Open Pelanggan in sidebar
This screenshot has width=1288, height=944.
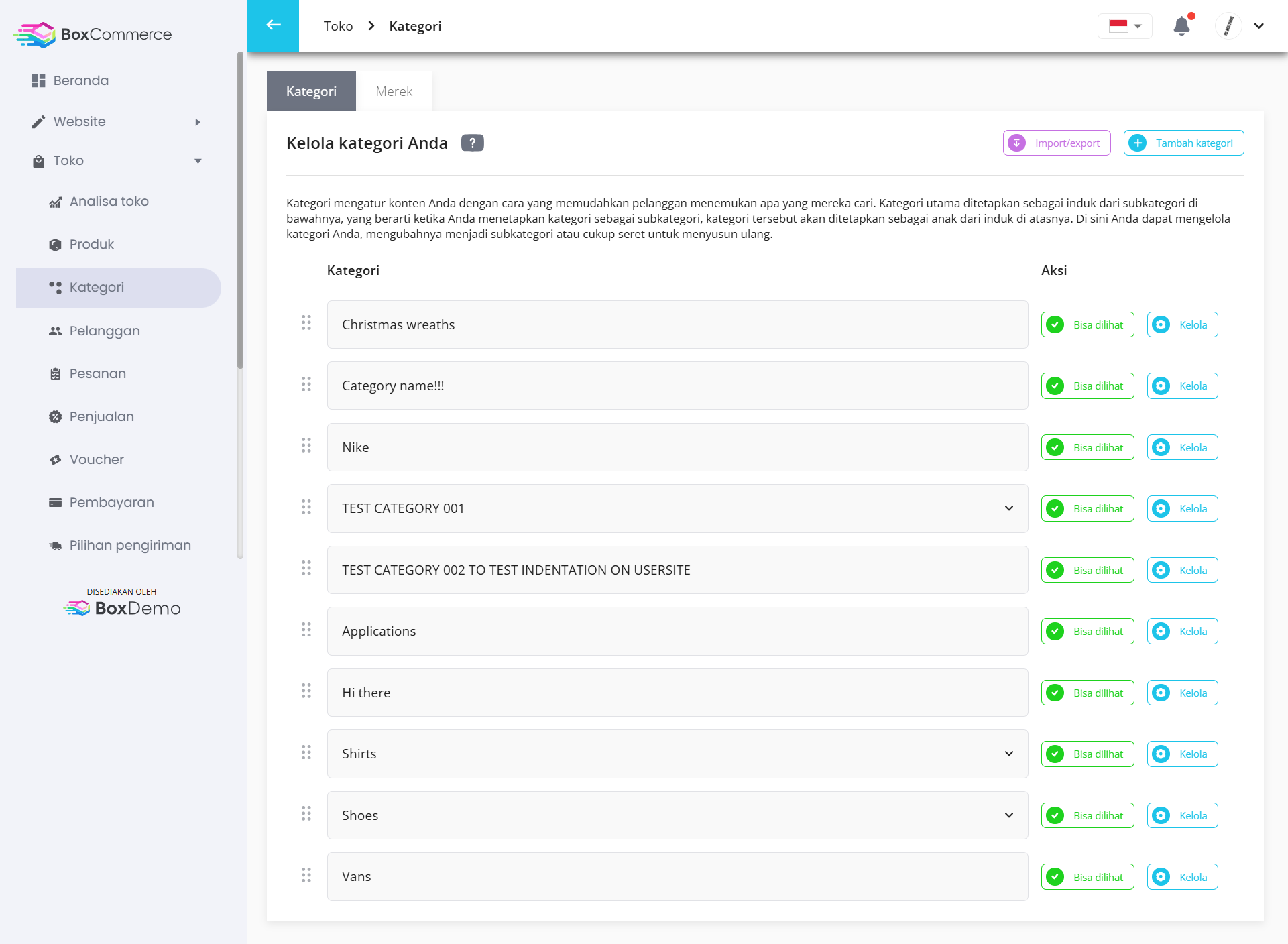click(x=118, y=331)
